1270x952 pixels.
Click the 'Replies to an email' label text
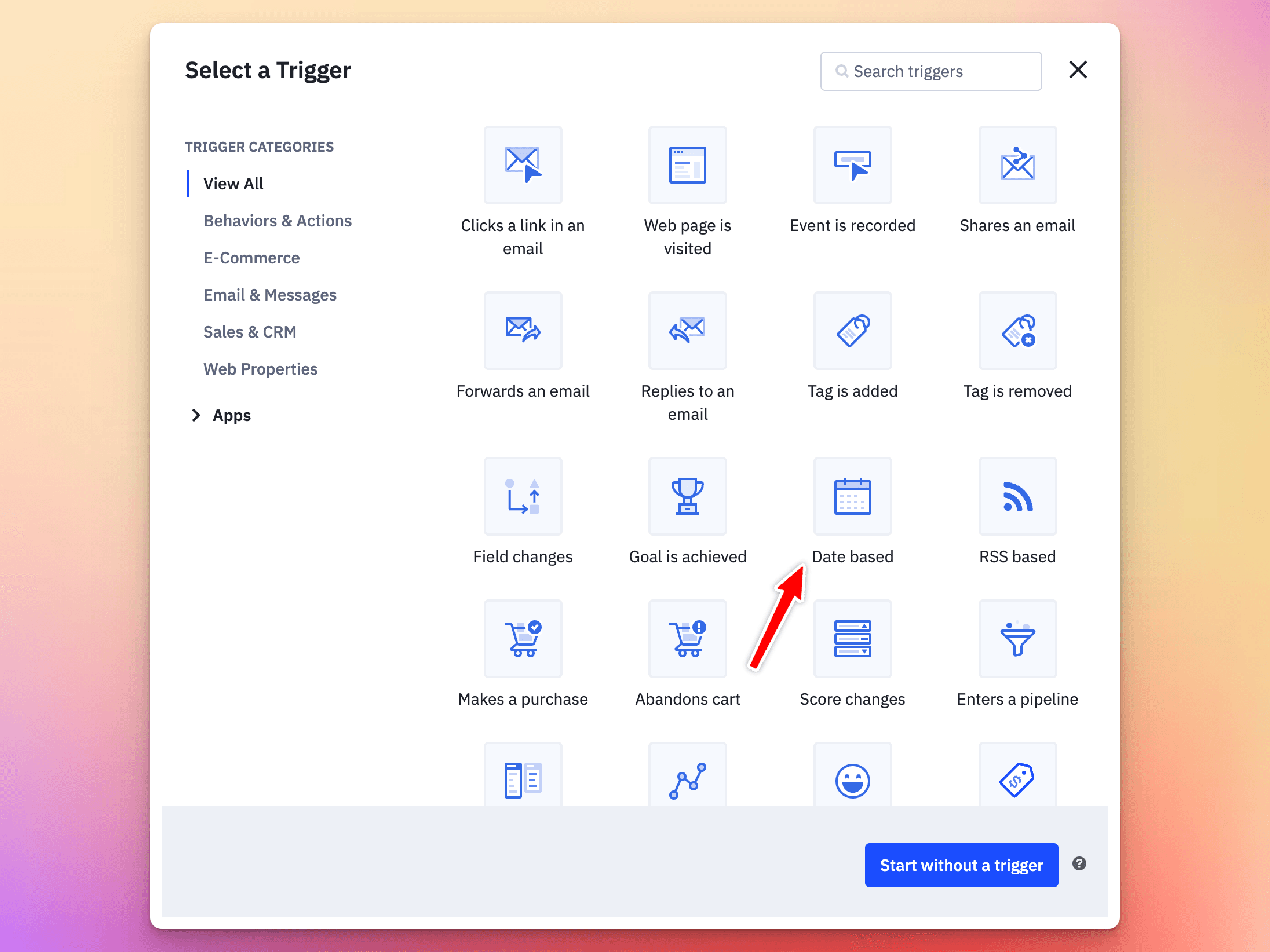coord(688,402)
